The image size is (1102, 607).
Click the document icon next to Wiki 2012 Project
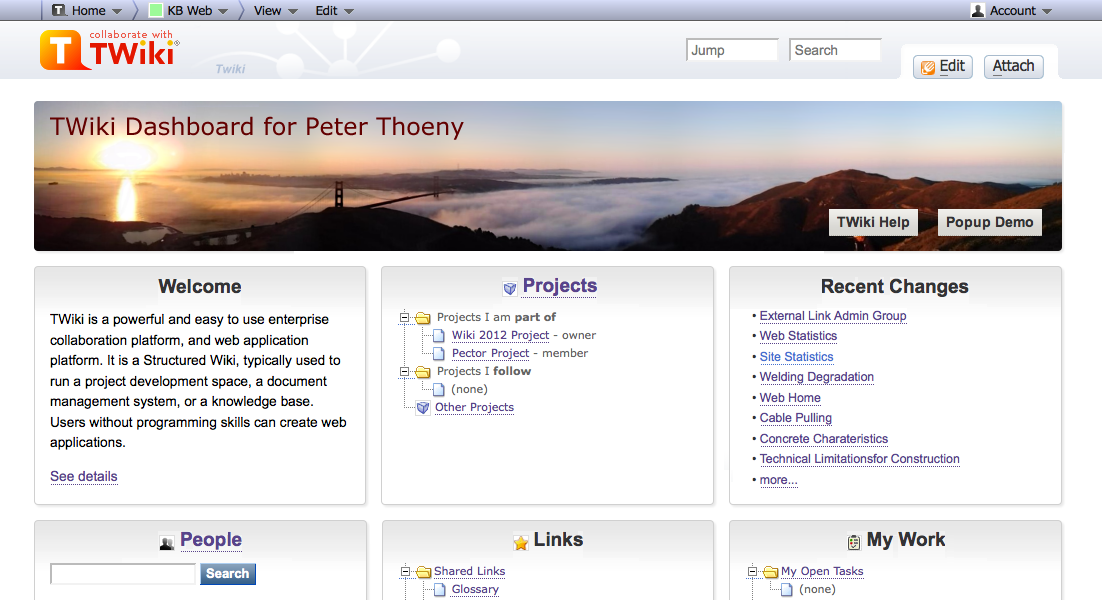pos(438,335)
